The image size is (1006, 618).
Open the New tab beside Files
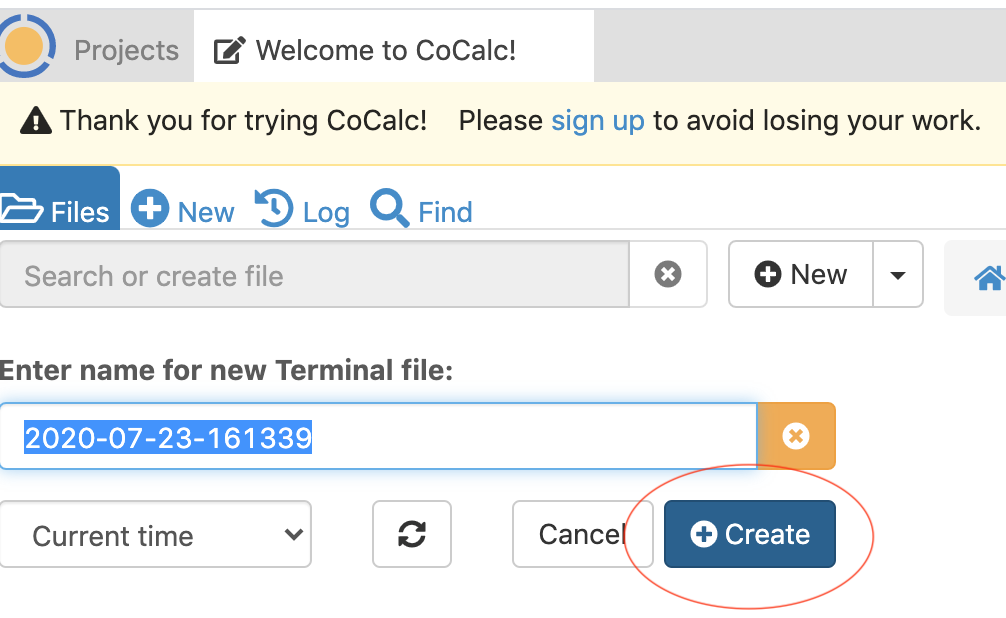184,210
